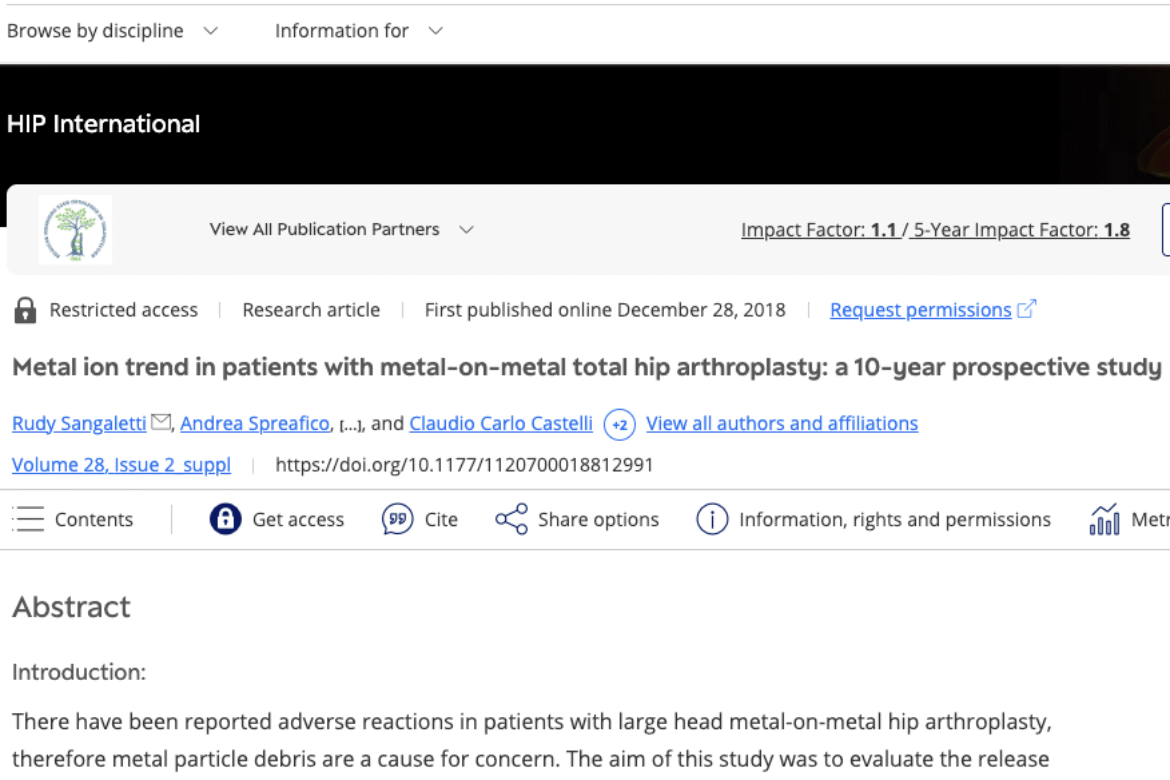Open Claudio Carlo Castelli author link

pyautogui.click(x=500, y=423)
